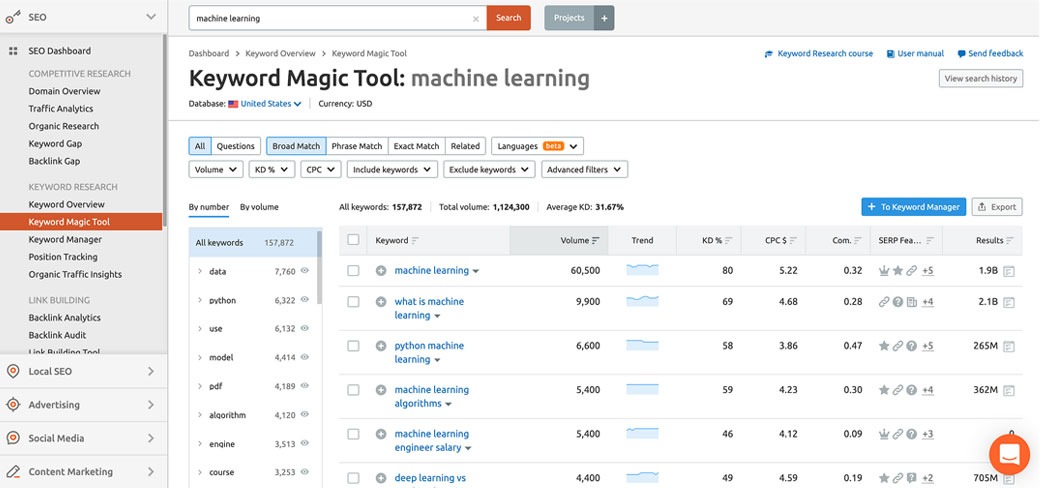Change the United States database dropdown

pyautogui.click(x=265, y=103)
